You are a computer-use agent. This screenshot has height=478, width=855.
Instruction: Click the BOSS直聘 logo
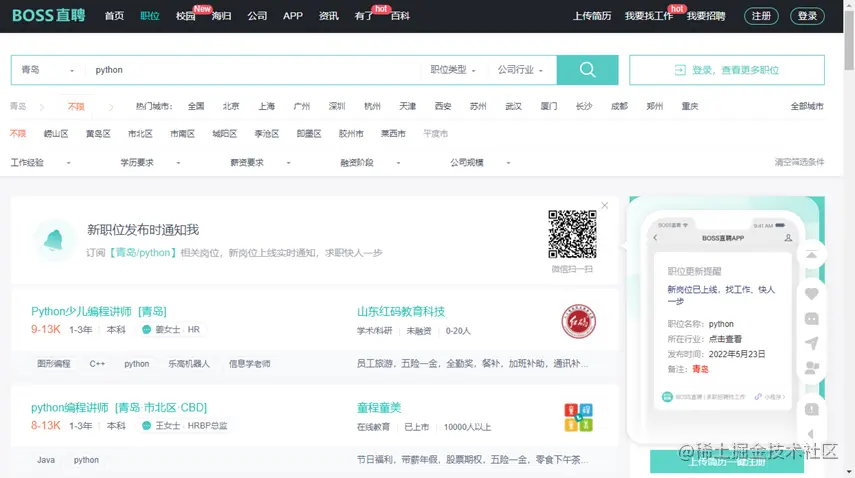tap(49, 15)
